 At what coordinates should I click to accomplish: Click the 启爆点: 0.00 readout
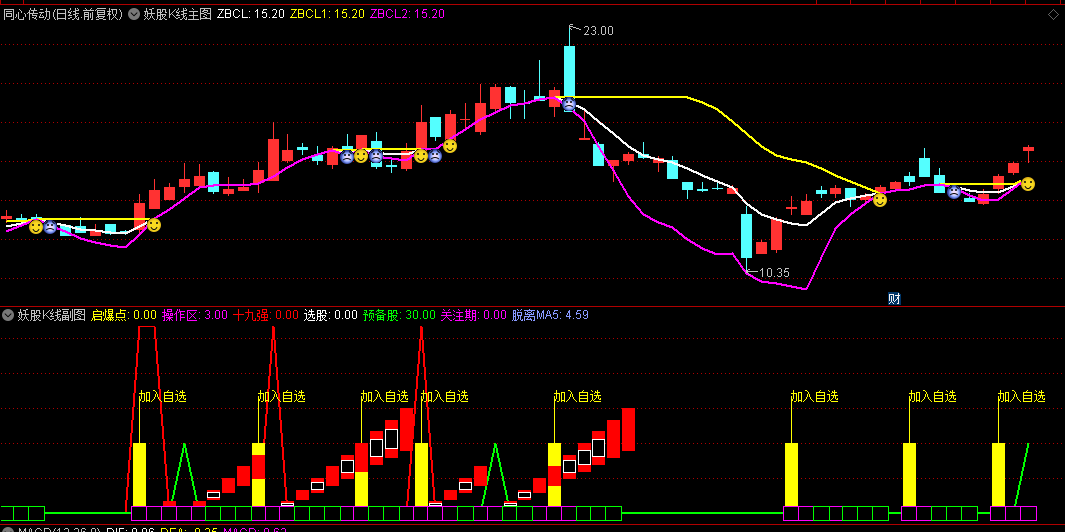[x=124, y=315]
